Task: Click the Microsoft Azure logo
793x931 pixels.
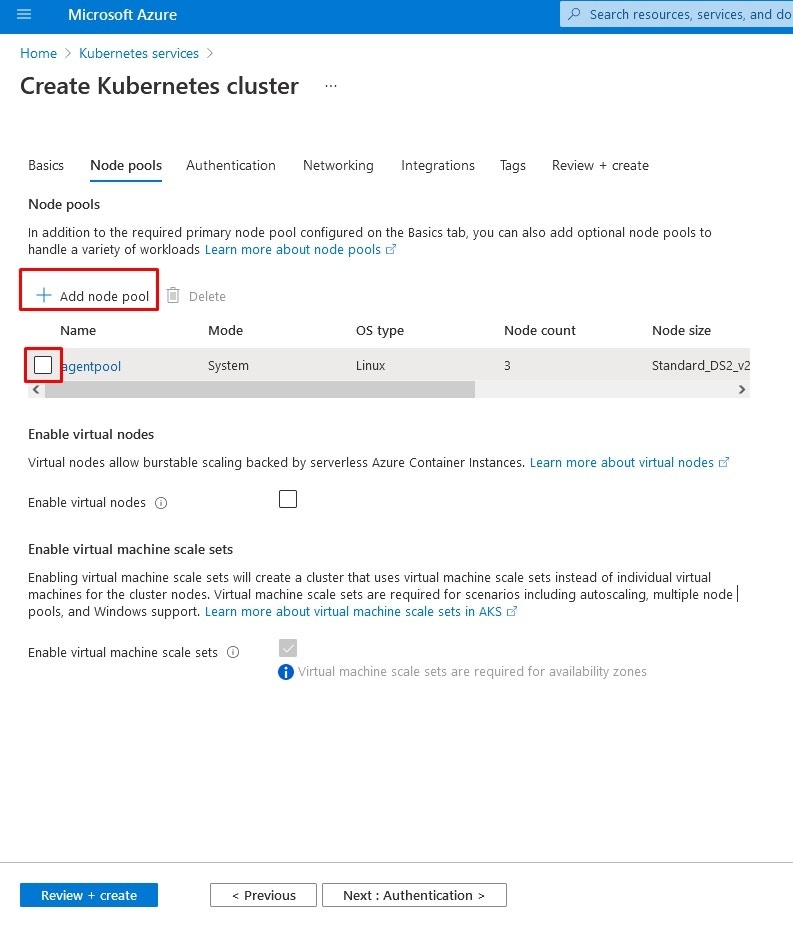Action: coord(122,15)
